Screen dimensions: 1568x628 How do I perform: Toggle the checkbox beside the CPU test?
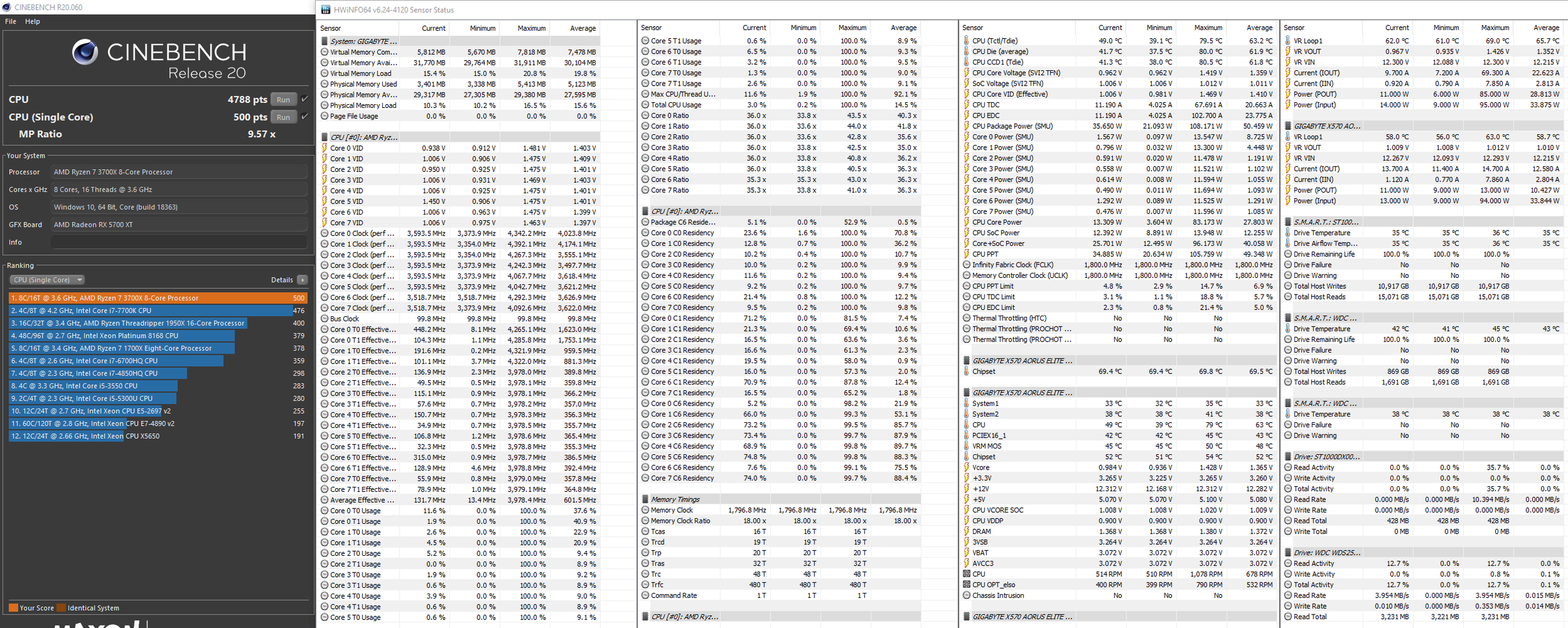pyautogui.click(x=305, y=100)
